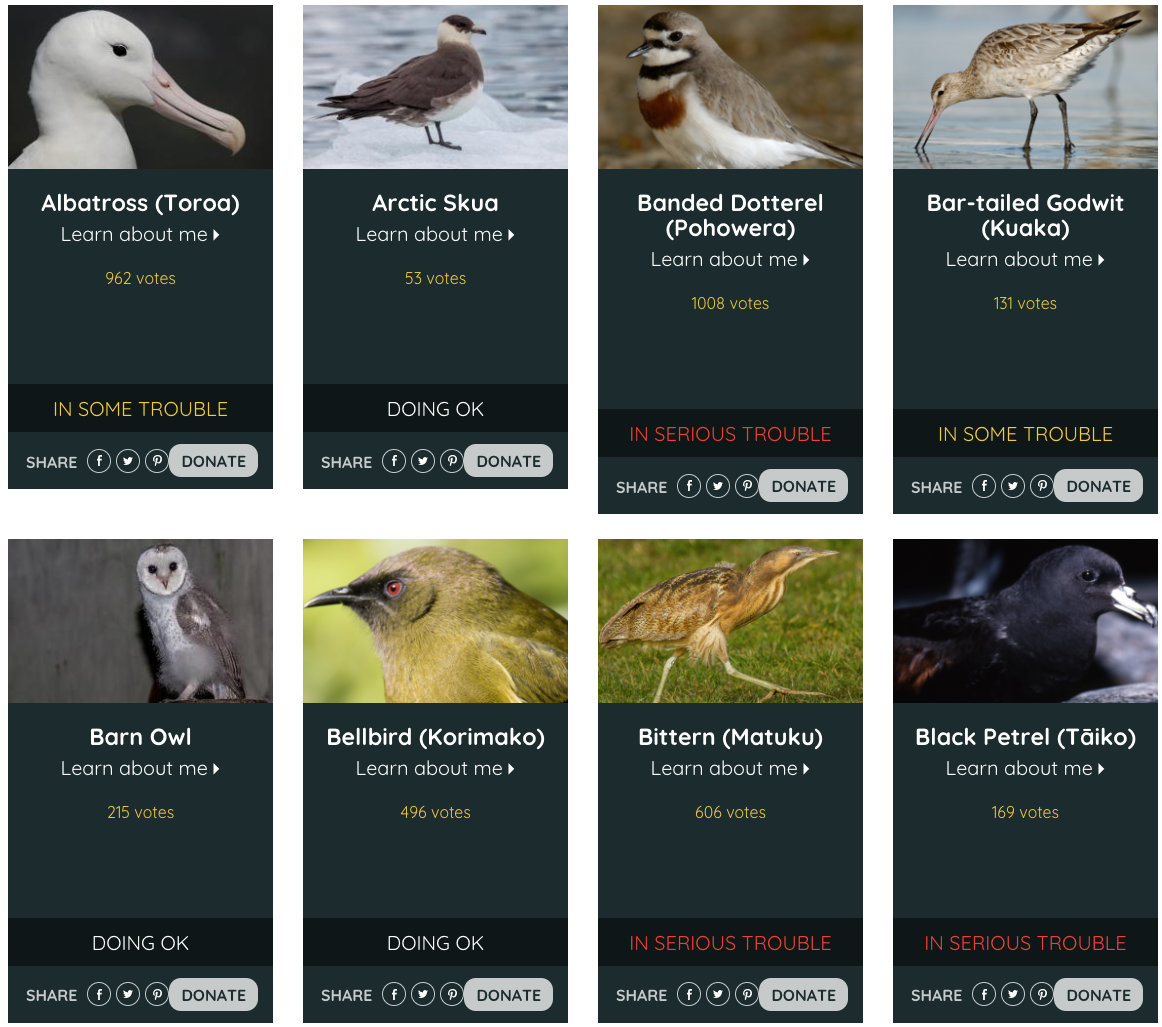The width and height of the screenshot is (1162, 1027).
Task: Pin Banded Dotterel on Pinterest
Action: (x=746, y=486)
